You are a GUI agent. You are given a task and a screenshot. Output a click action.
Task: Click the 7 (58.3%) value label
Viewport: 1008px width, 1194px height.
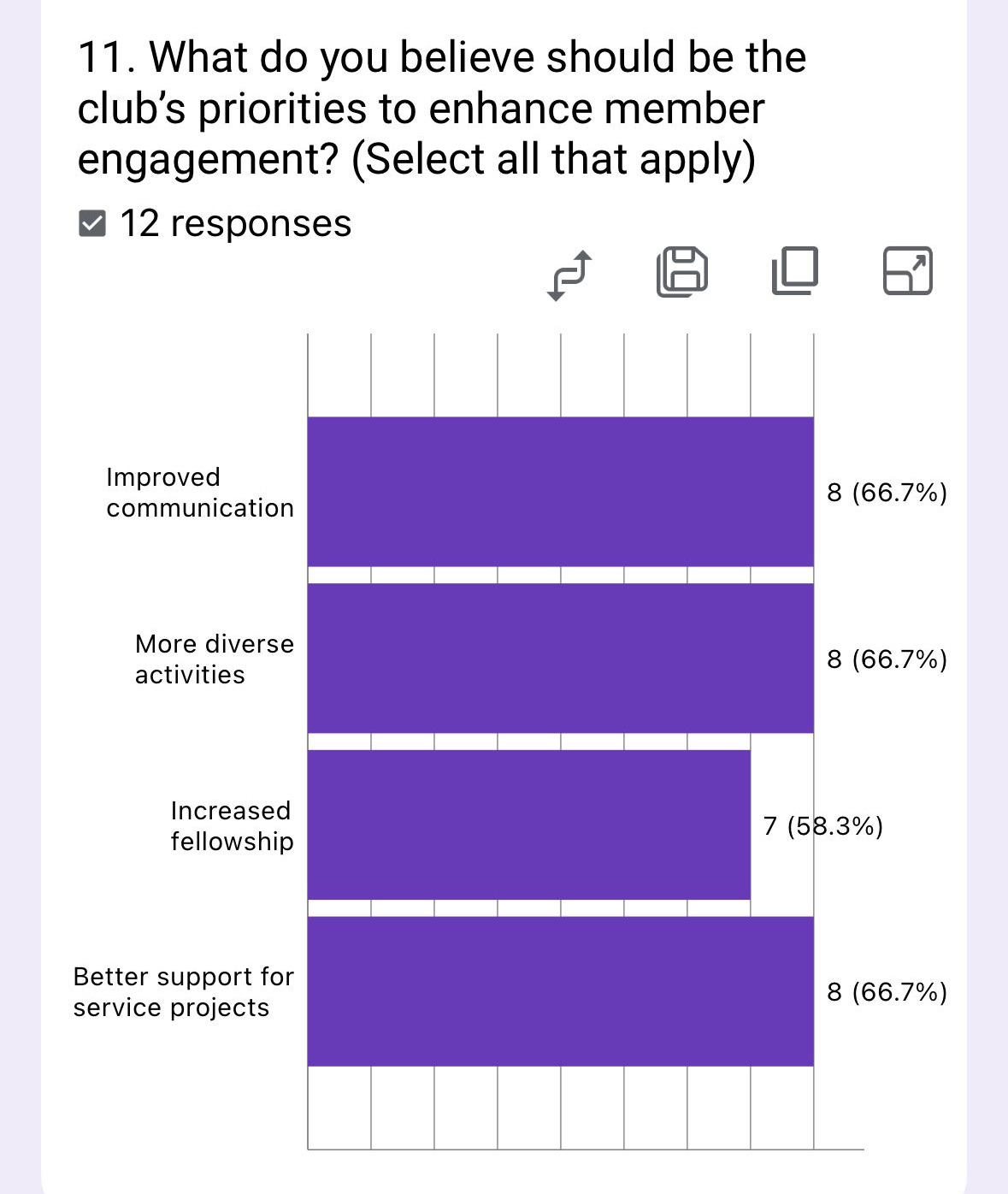pyautogui.click(x=822, y=826)
